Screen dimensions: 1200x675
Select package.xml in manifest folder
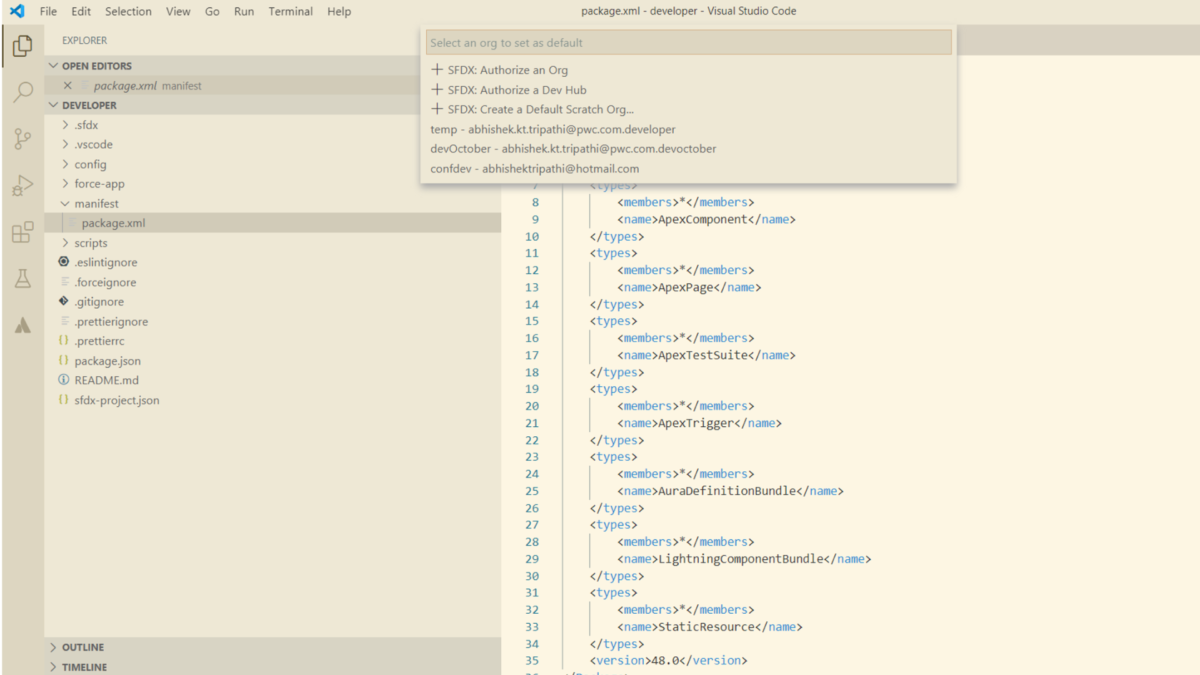point(273,223)
